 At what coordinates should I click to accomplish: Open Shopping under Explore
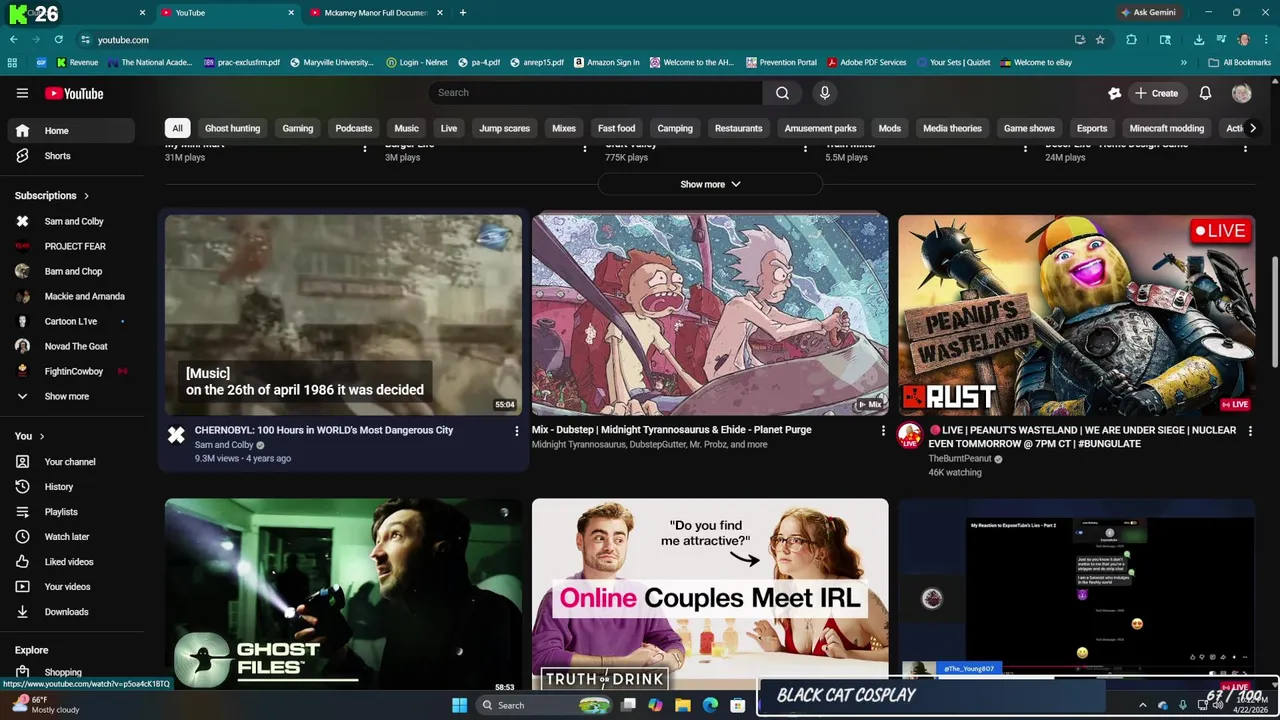71,672
